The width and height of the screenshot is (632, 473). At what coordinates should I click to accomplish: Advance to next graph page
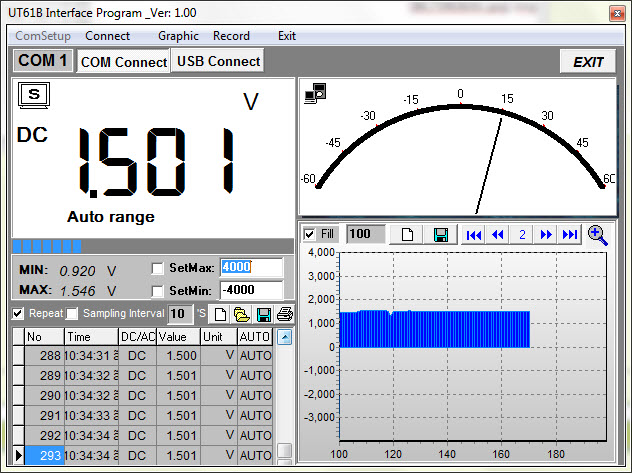(x=546, y=234)
